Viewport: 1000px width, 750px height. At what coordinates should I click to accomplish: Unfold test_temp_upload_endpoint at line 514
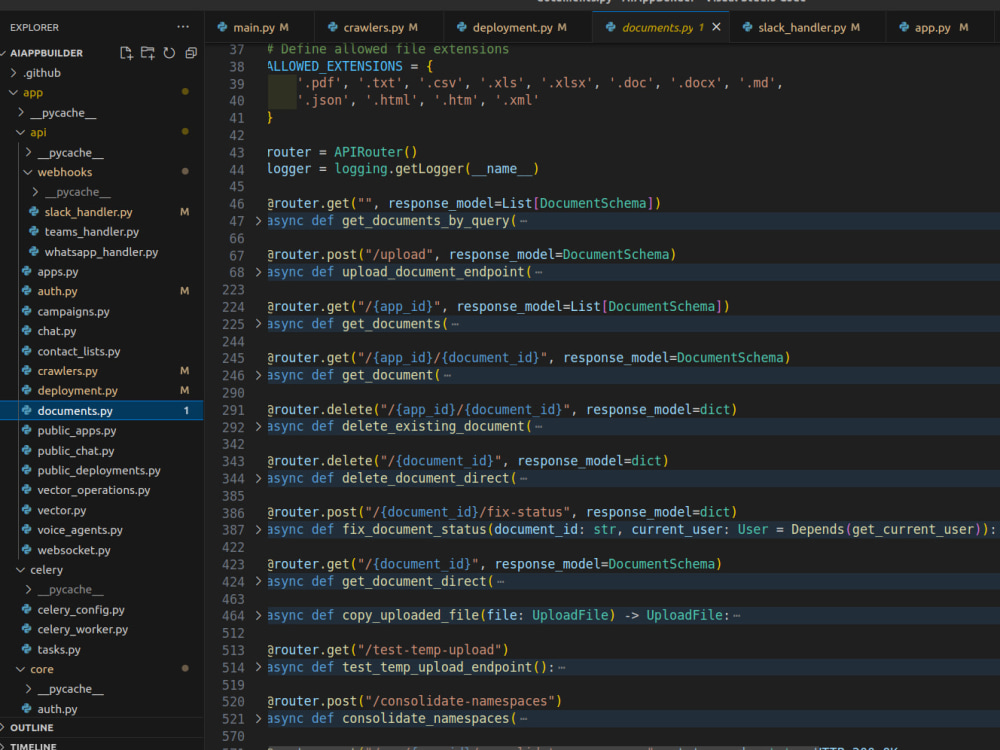tap(258, 667)
